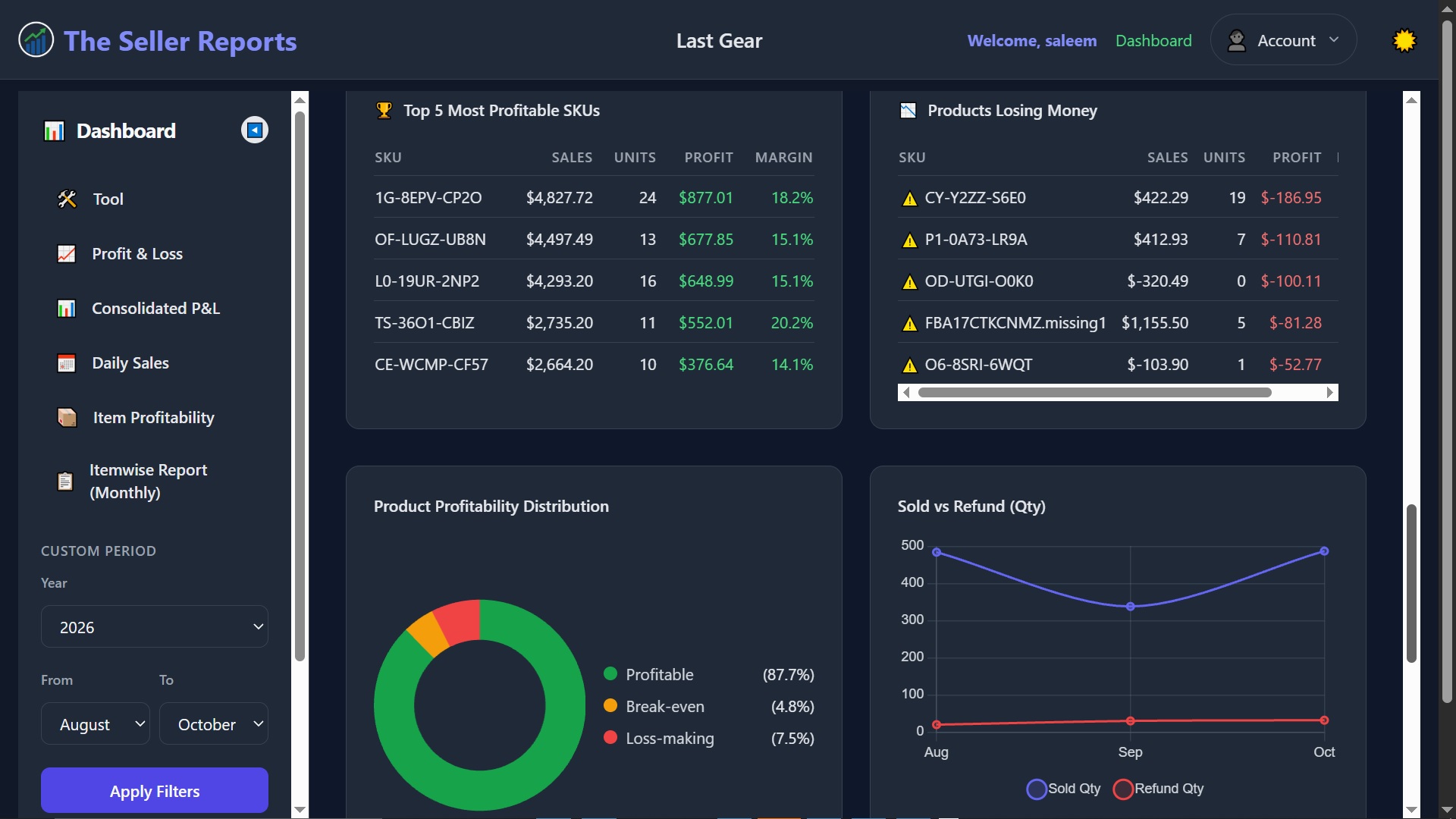Click the MARGIN column header
1456x819 pixels.
click(x=784, y=158)
